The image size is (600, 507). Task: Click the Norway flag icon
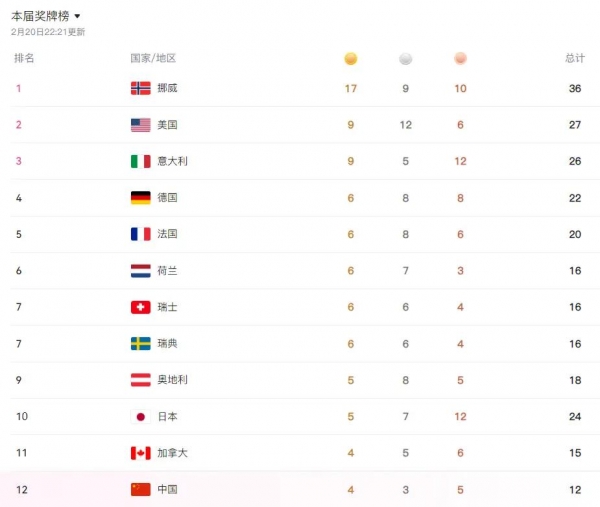coord(141,89)
